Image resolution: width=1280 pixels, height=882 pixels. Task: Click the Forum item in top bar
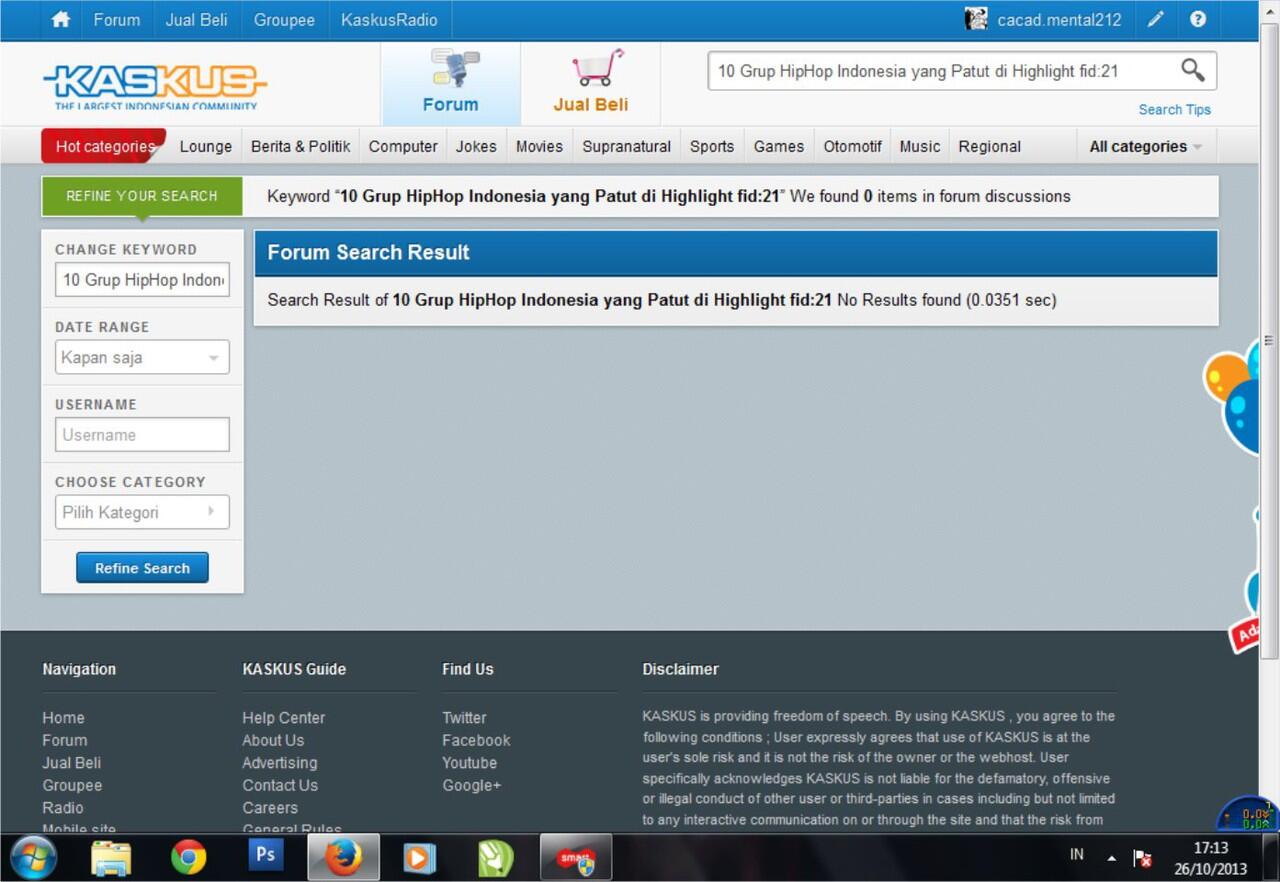tap(117, 19)
